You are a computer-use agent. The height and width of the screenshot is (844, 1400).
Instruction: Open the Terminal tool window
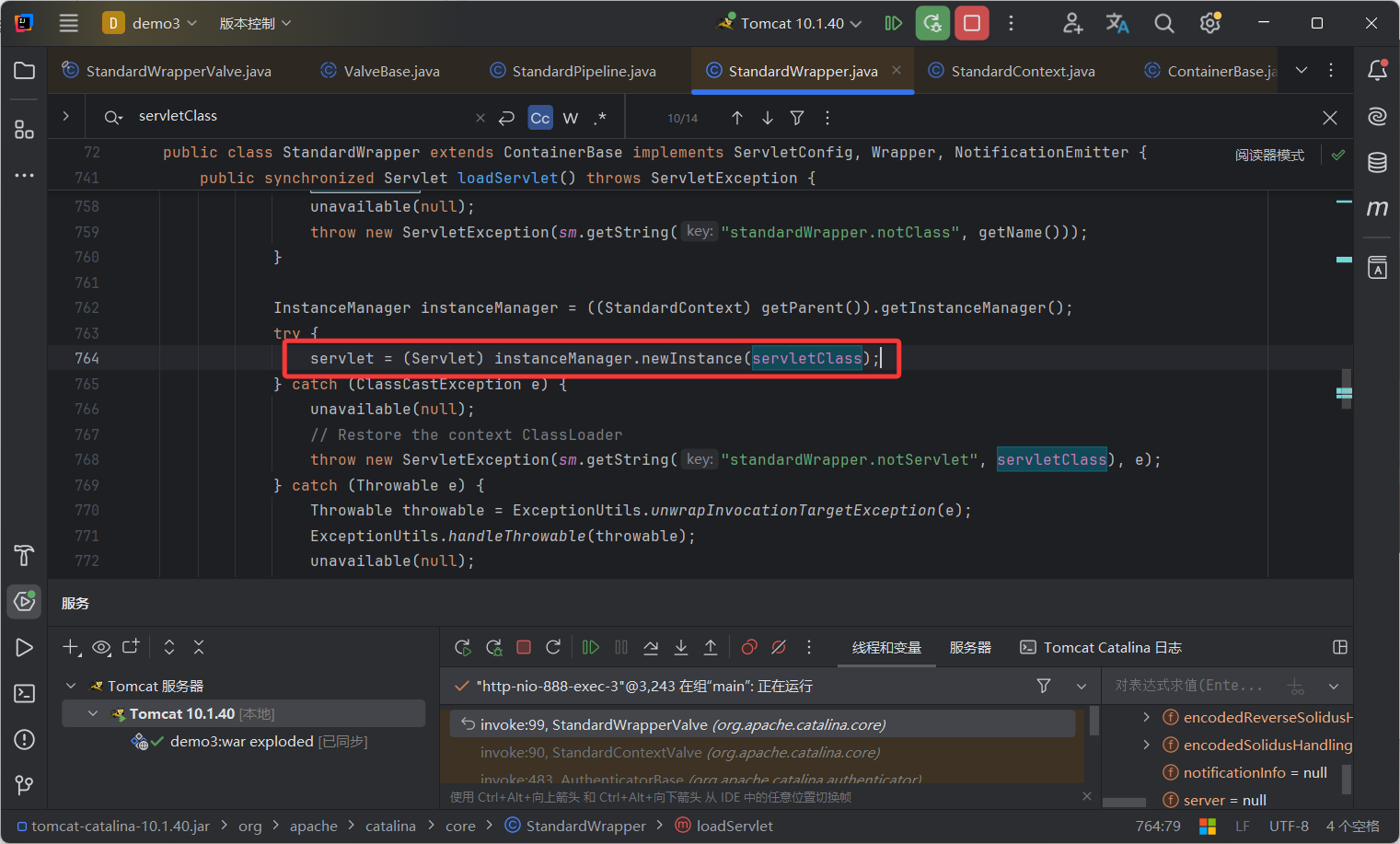tap(25, 694)
